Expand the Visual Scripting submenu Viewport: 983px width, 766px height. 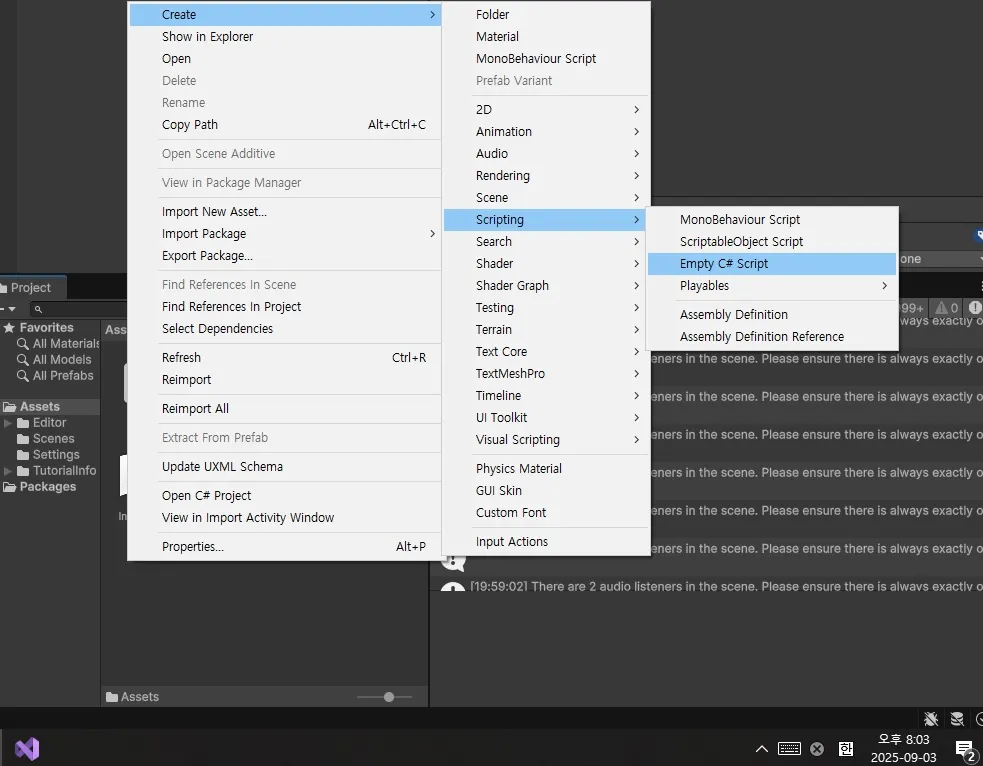click(546, 439)
